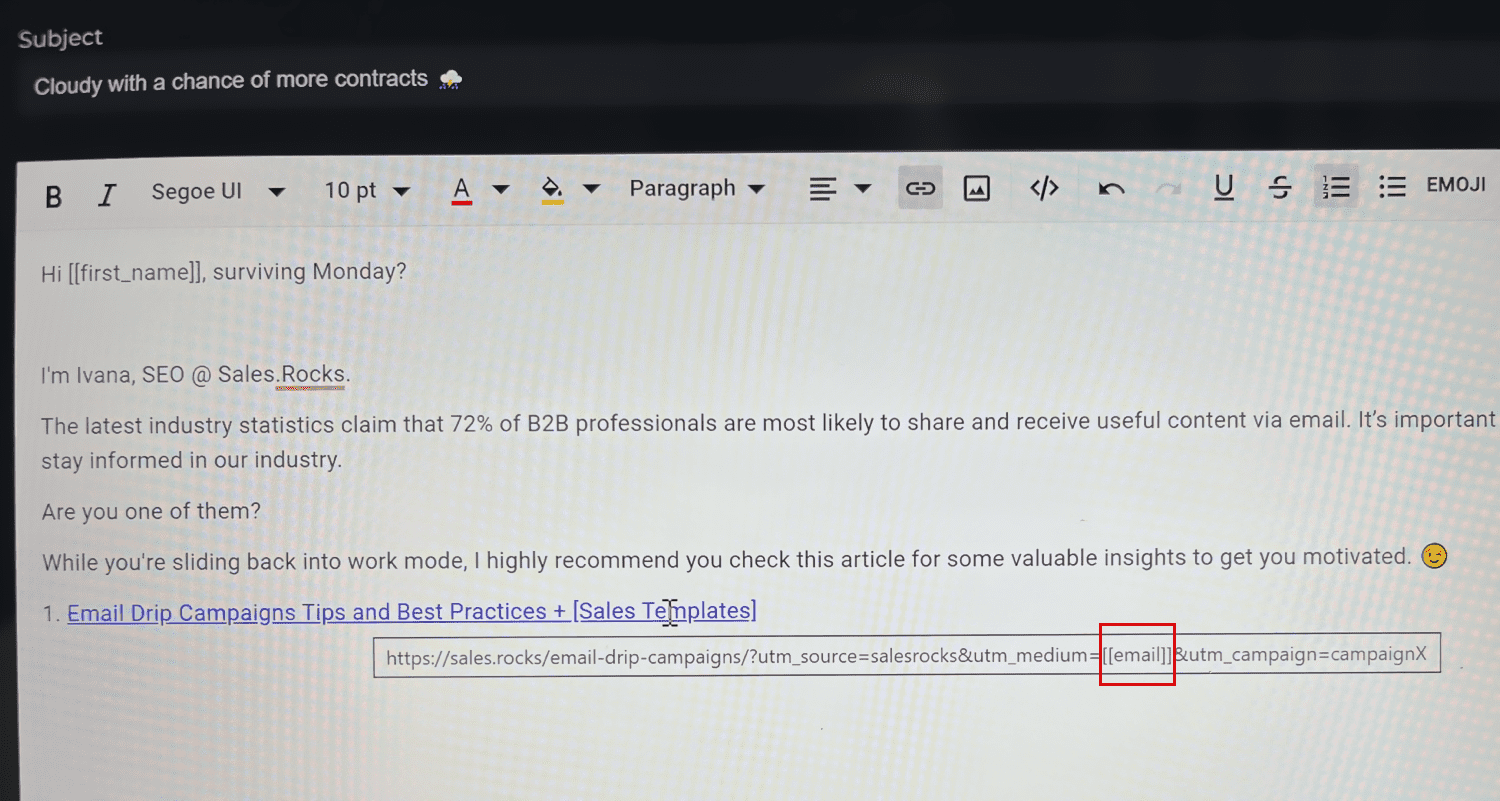This screenshot has height=801, width=1500.
Task: Click the insert link icon
Action: coord(919,188)
